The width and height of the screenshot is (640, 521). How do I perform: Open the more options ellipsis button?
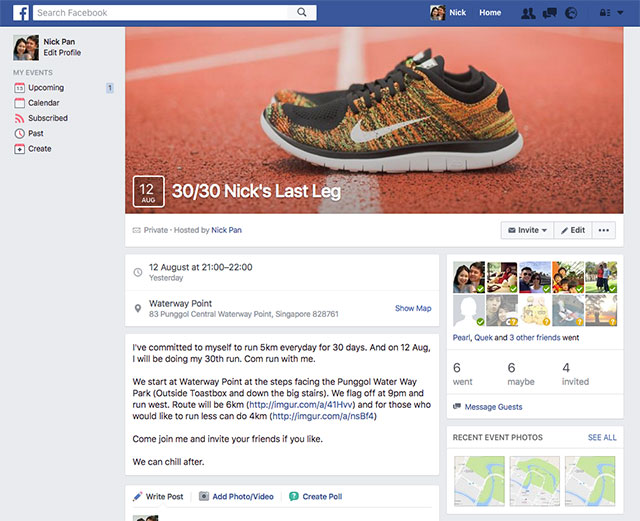(x=604, y=230)
